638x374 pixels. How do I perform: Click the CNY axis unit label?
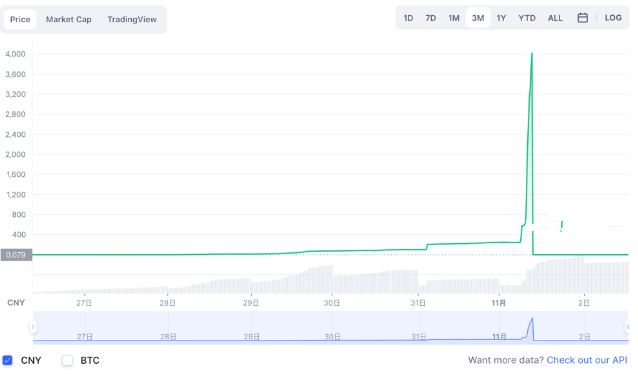pos(16,303)
